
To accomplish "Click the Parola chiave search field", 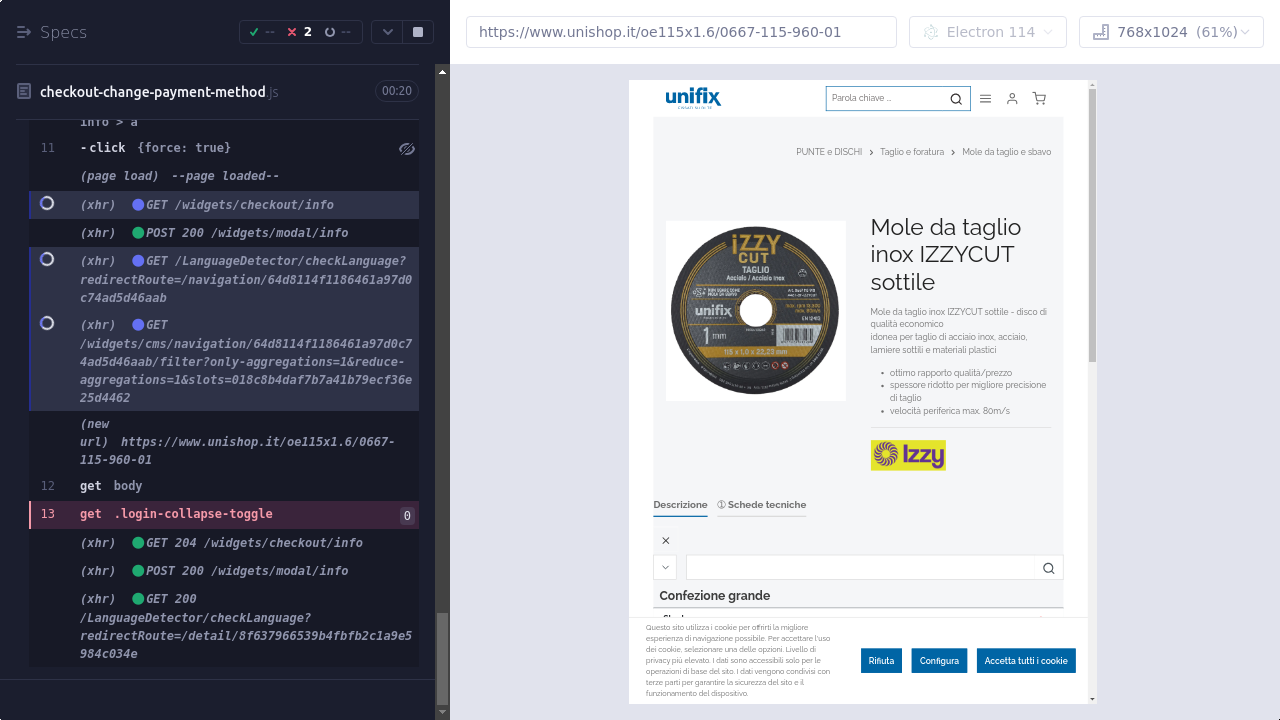I will 885,99.
